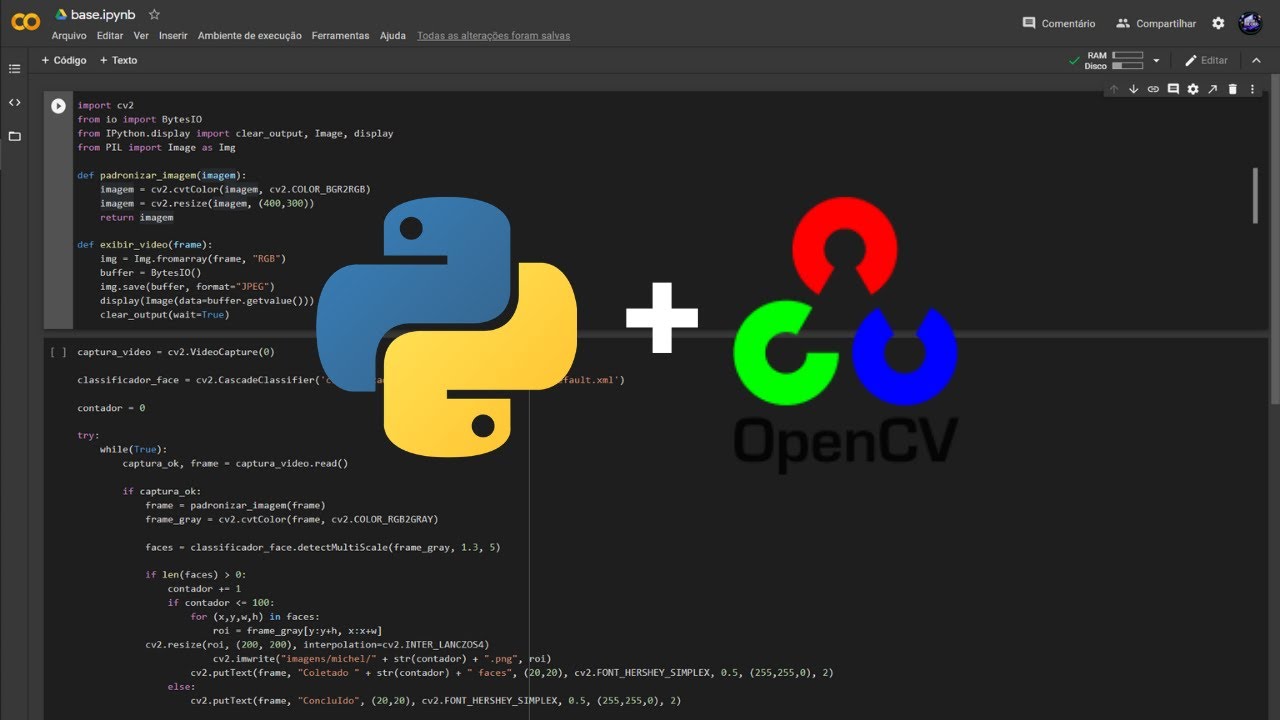Click the 'while(True):' line
This screenshot has width=1280, height=720.
[x=134, y=450]
